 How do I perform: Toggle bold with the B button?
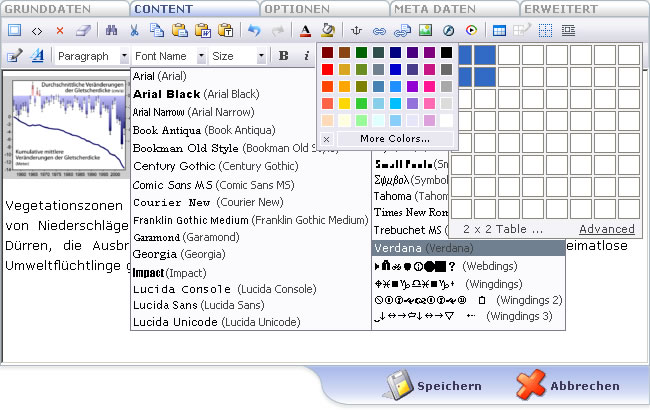pyautogui.click(x=284, y=56)
